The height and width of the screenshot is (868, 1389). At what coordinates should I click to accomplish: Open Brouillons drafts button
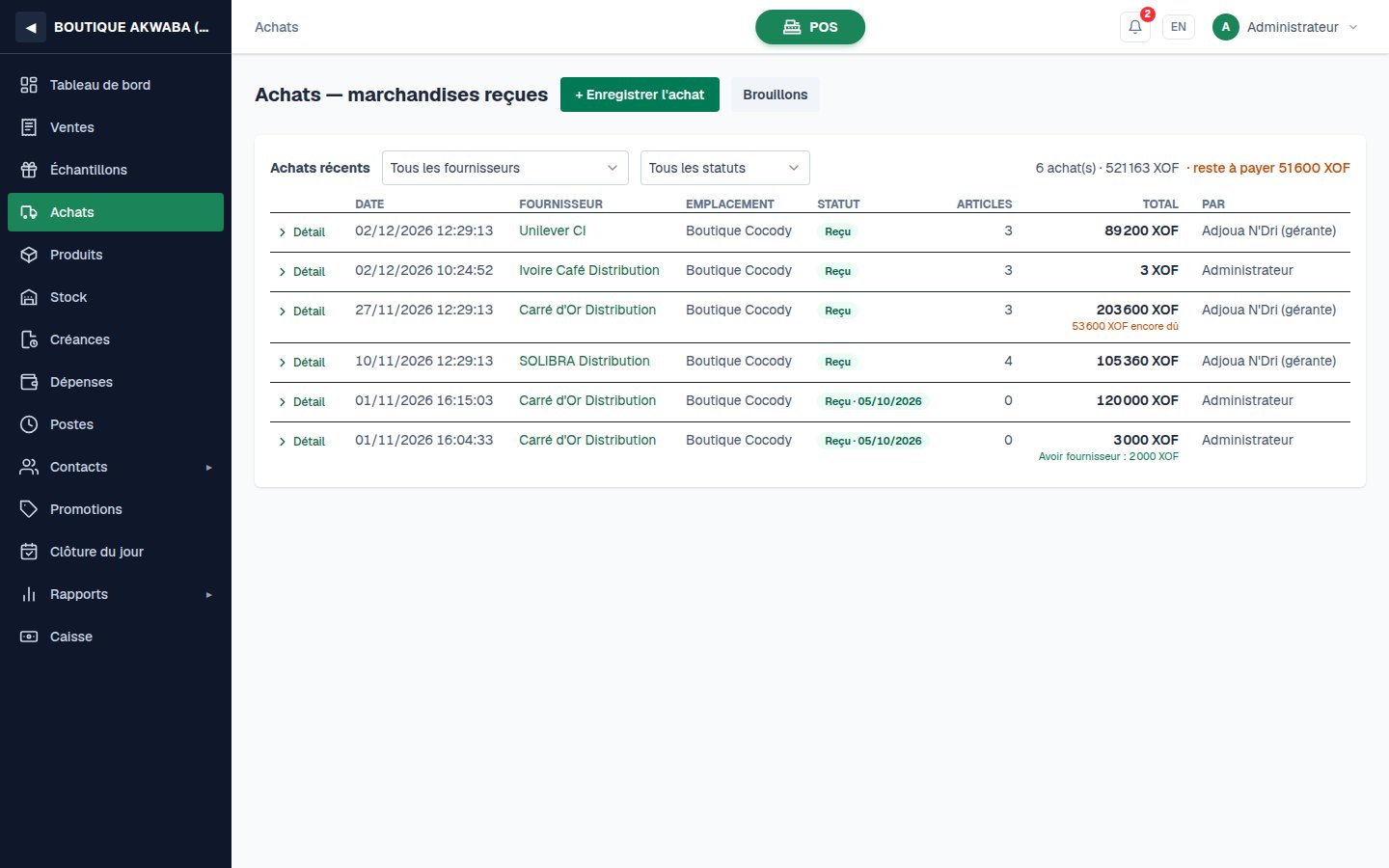[x=776, y=95]
